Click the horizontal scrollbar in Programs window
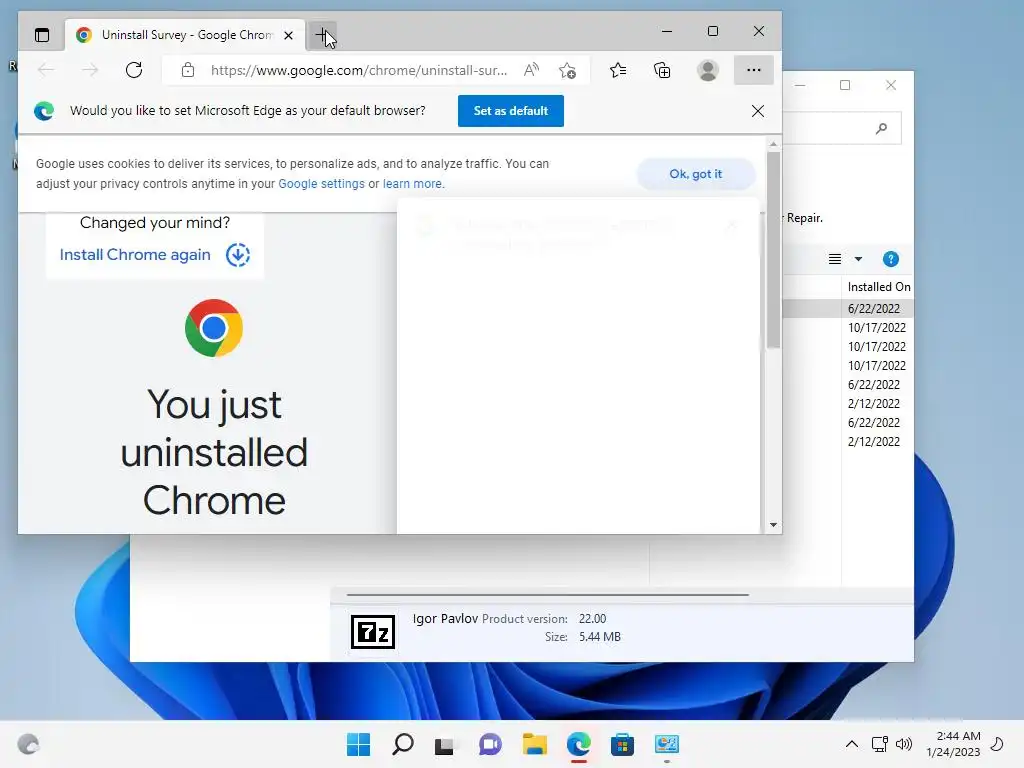 pos(547,595)
